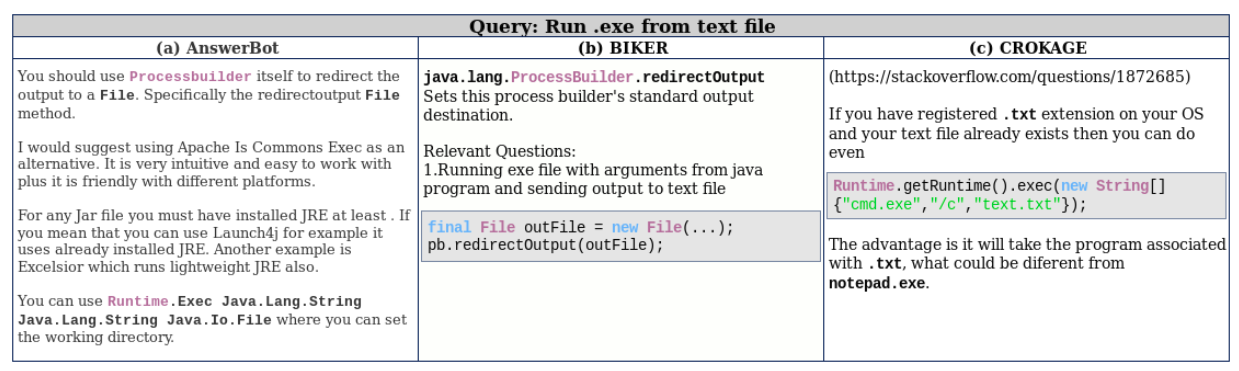Click the 'pb.redirectOutput(outFile);' code line

point(545,245)
